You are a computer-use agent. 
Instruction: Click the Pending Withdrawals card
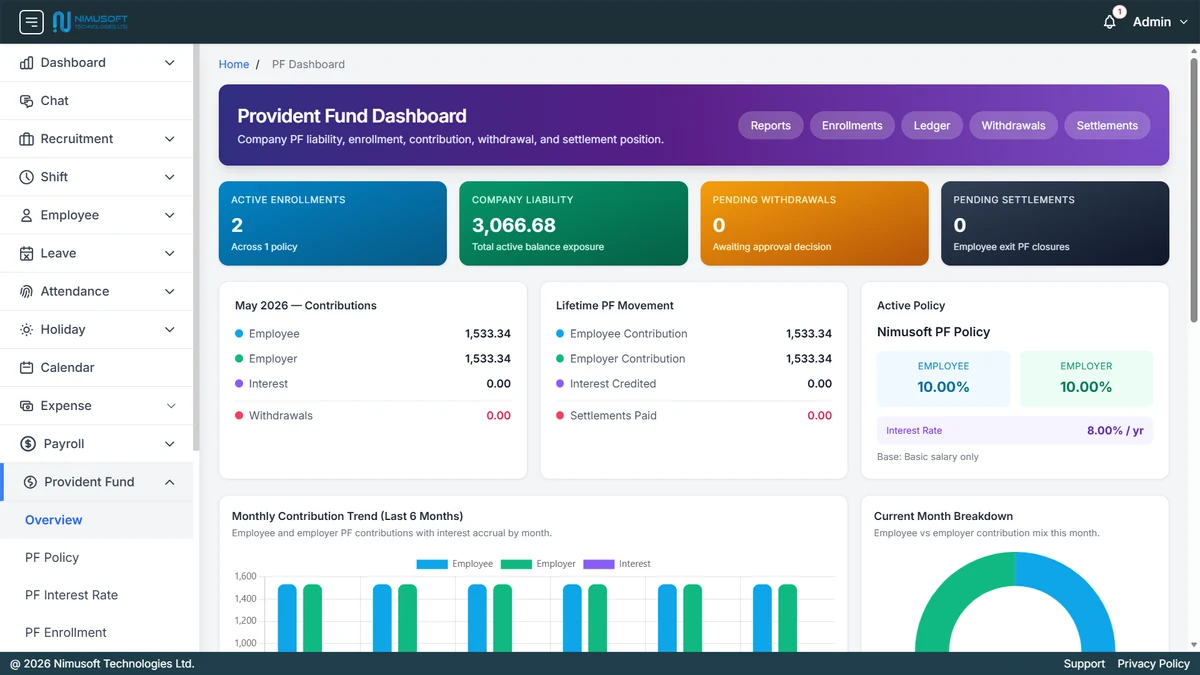pos(814,223)
